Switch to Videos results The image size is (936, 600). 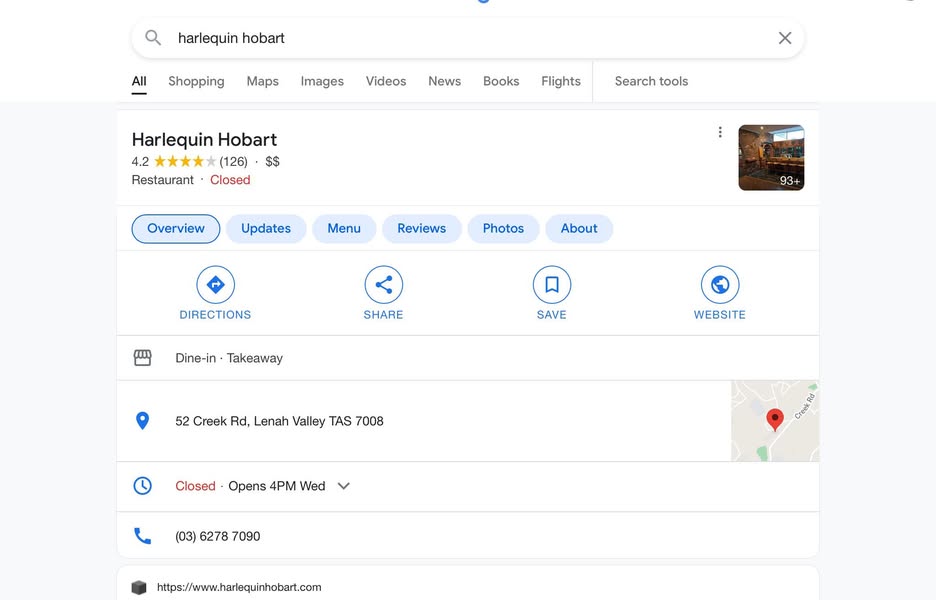[386, 81]
